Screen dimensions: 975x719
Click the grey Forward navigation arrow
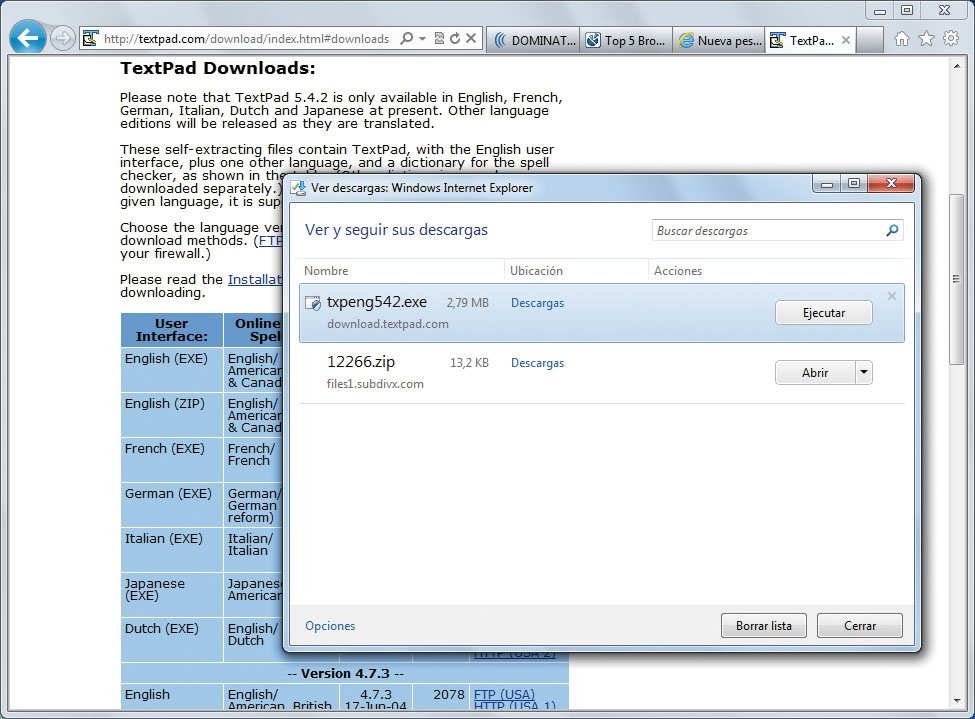[x=62, y=39]
